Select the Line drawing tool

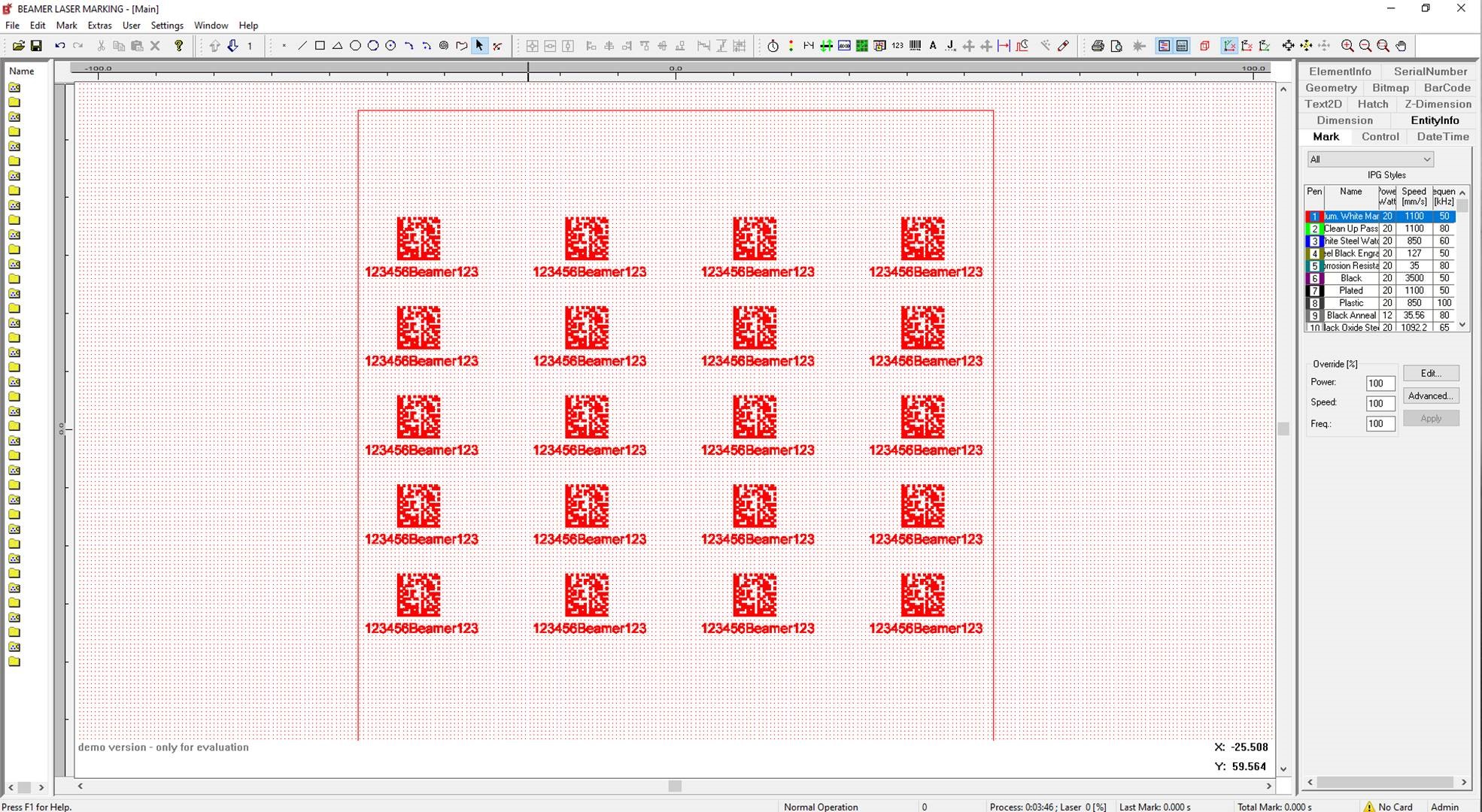tap(302, 46)
